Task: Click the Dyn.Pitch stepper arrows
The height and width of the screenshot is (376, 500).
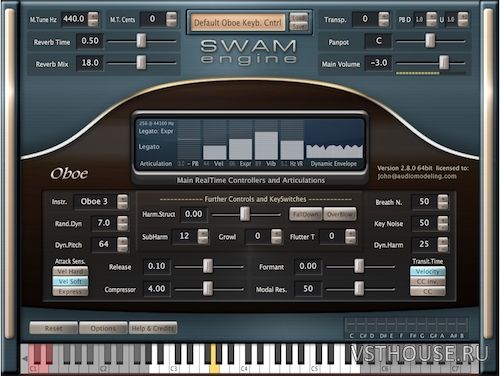Action: coord(123,245)
